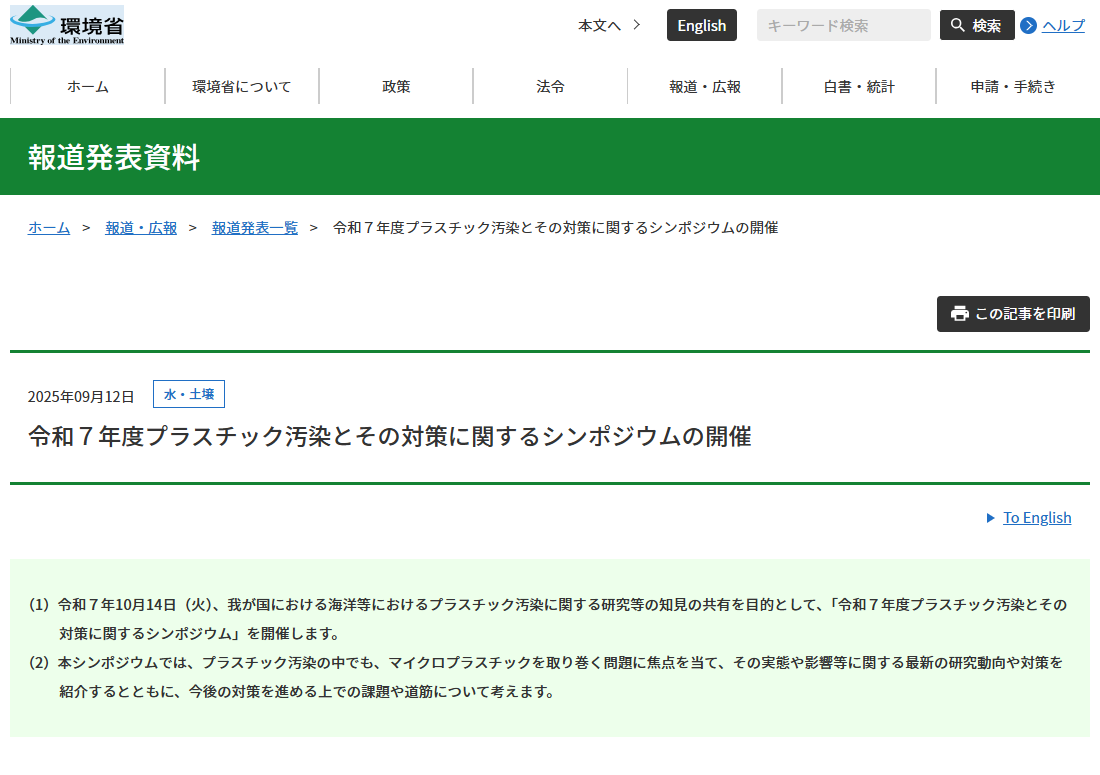This screenshot has width=1100, height=775.
Task: Click the 水・土壌 category tag
Action: tap(189, 394)
